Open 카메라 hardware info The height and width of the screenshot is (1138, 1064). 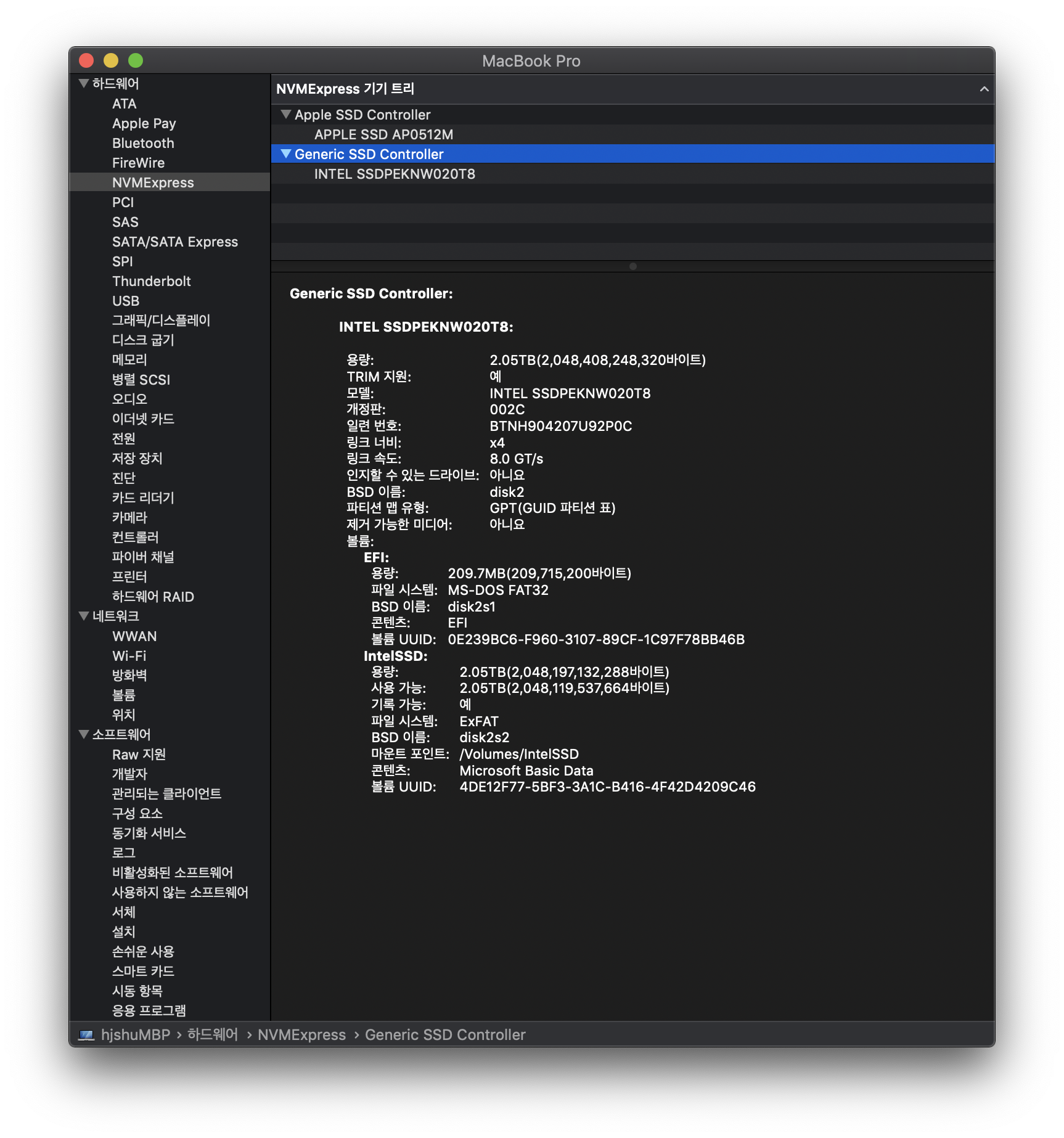(x=129, y=518)
